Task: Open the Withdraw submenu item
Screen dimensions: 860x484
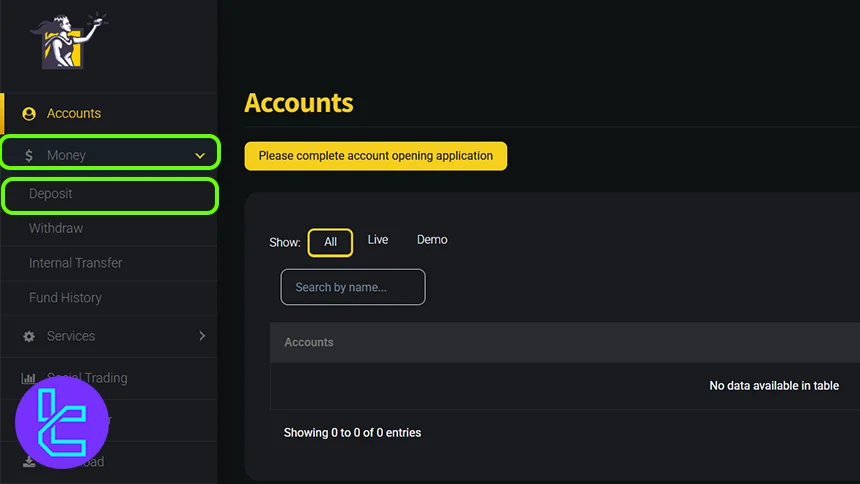Action: click(x=56, y=228)
